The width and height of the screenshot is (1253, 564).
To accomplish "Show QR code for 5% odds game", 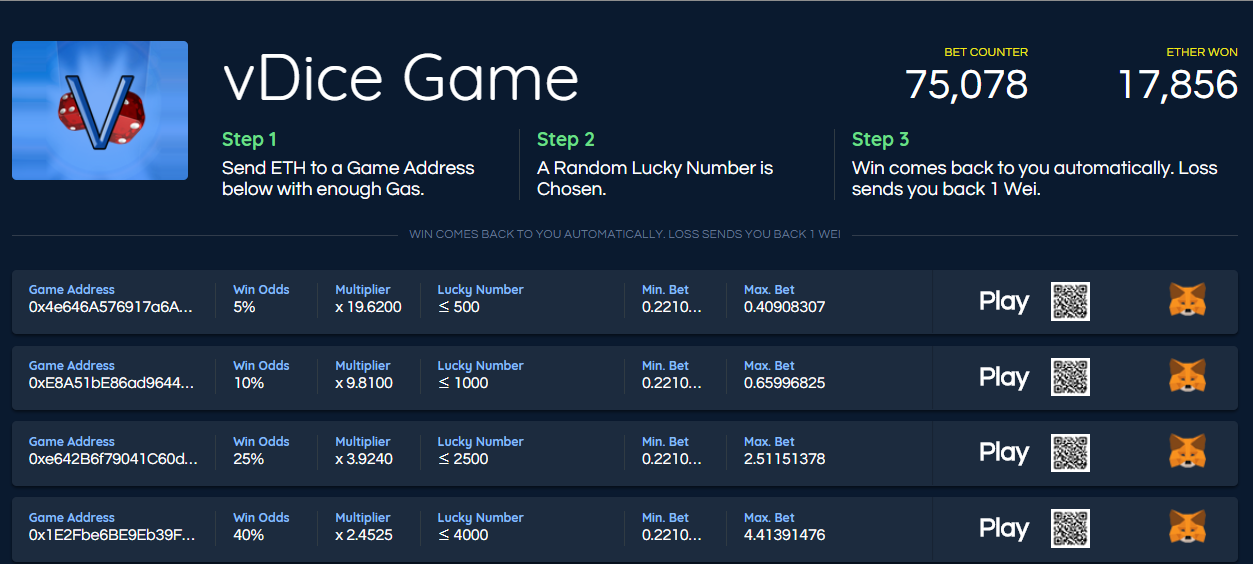I will coord(1070,301).
